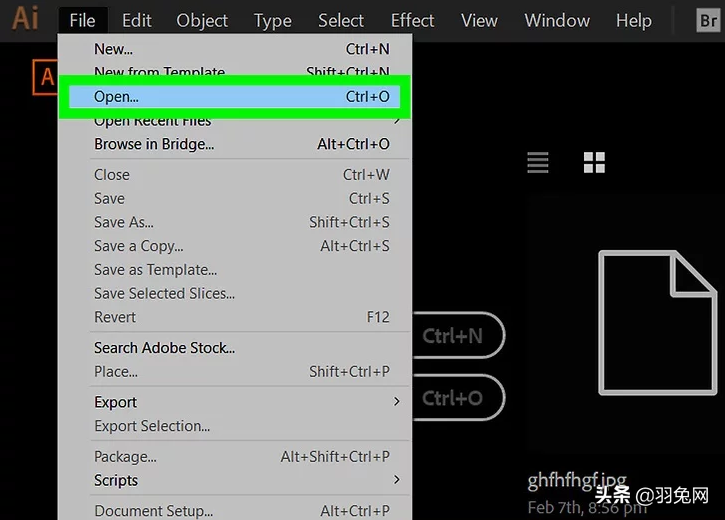Switch recent files to list view
725x520 pixels.
[538, 162]
